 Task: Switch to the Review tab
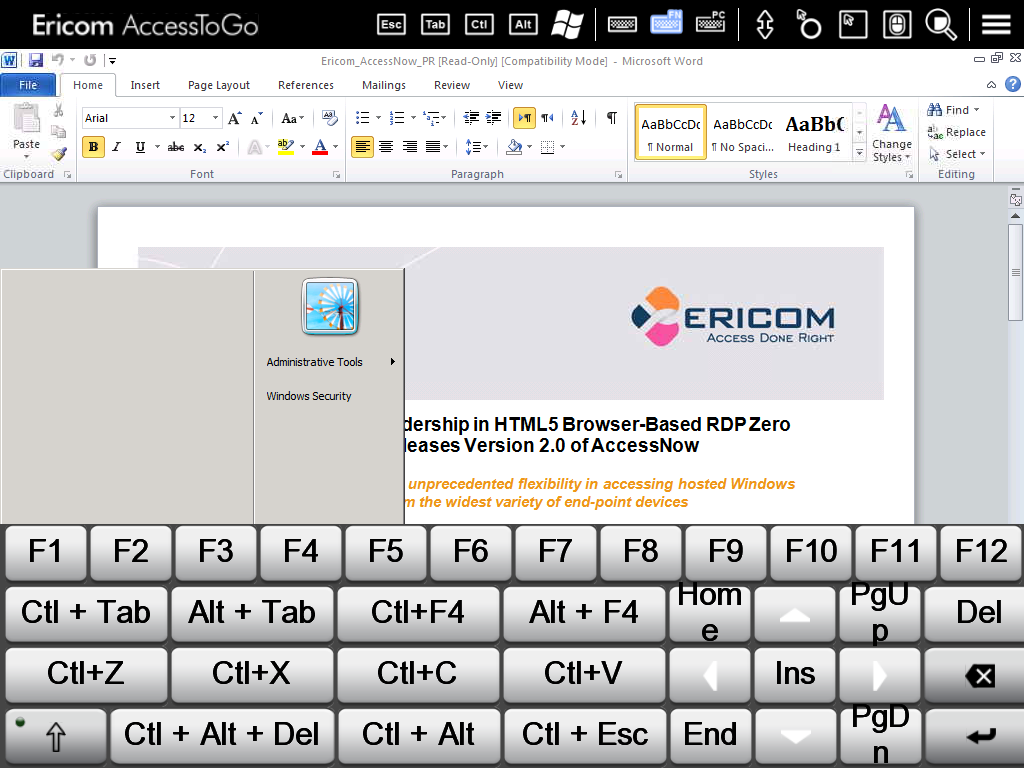click(x=452, y=85)
